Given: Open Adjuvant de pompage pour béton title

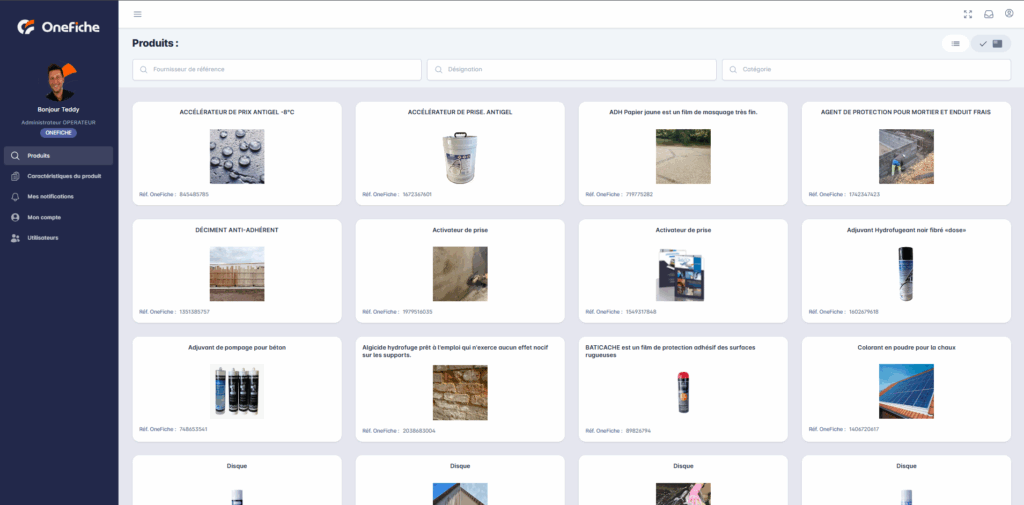Looking at the screenshot, I should pyautogui.click(x=237, y=348).
